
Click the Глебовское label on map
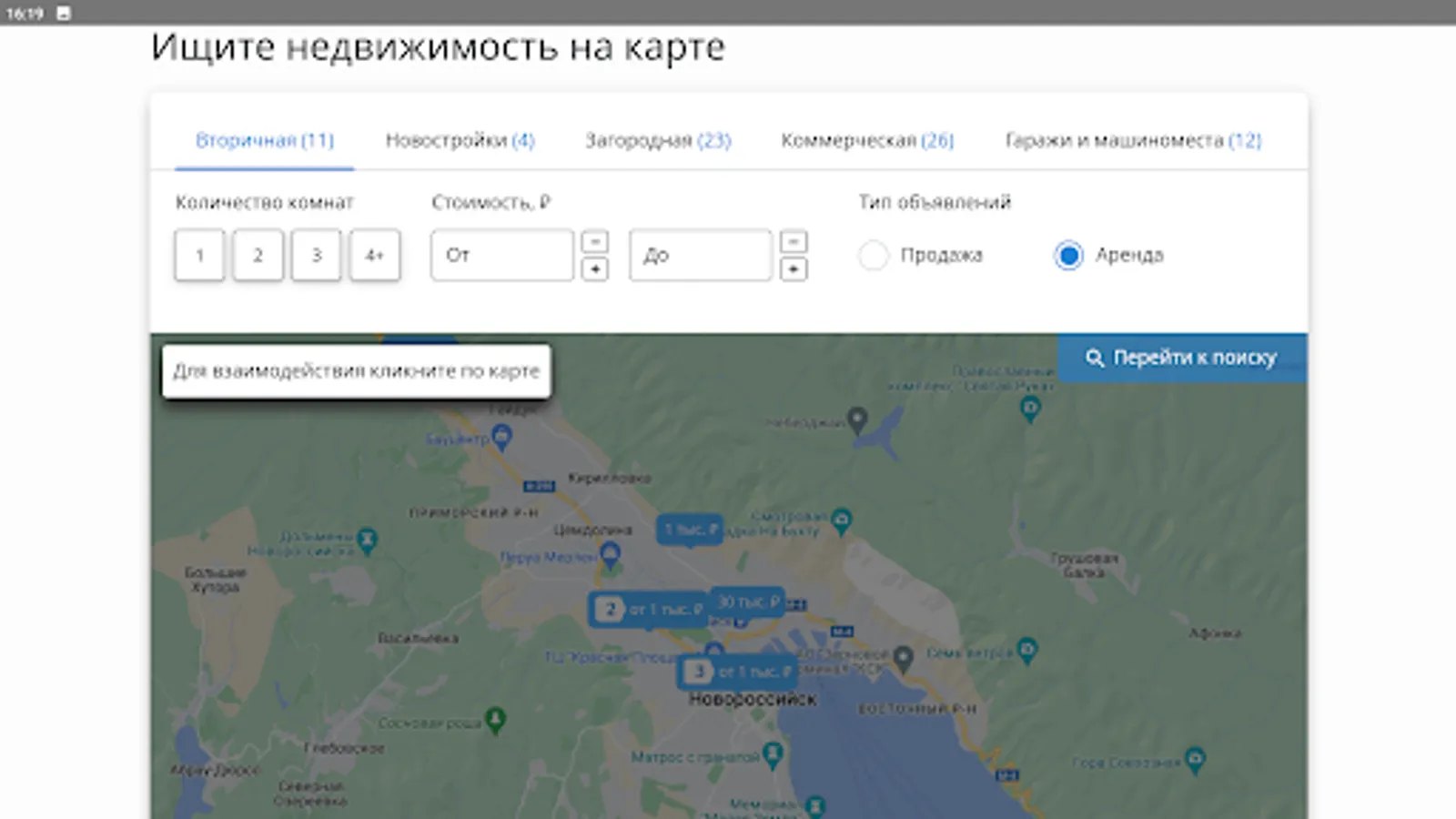(344, 748)
